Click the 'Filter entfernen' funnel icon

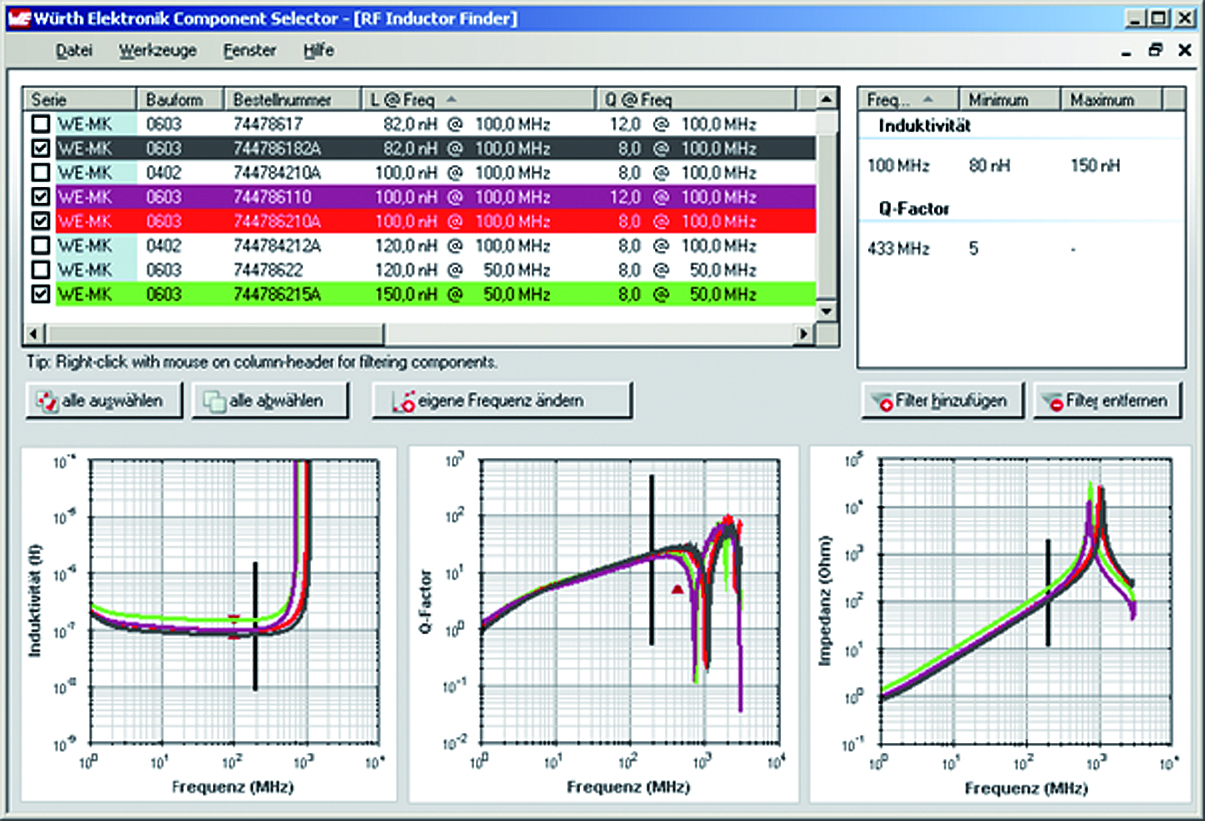(1052, 401)
